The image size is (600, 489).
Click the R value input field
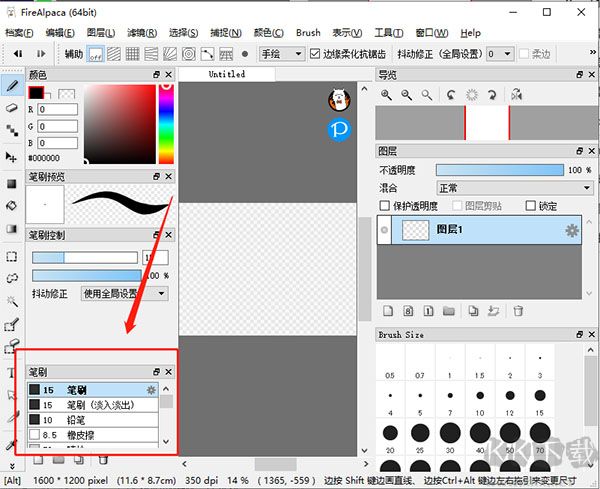[x=57, y=109]
